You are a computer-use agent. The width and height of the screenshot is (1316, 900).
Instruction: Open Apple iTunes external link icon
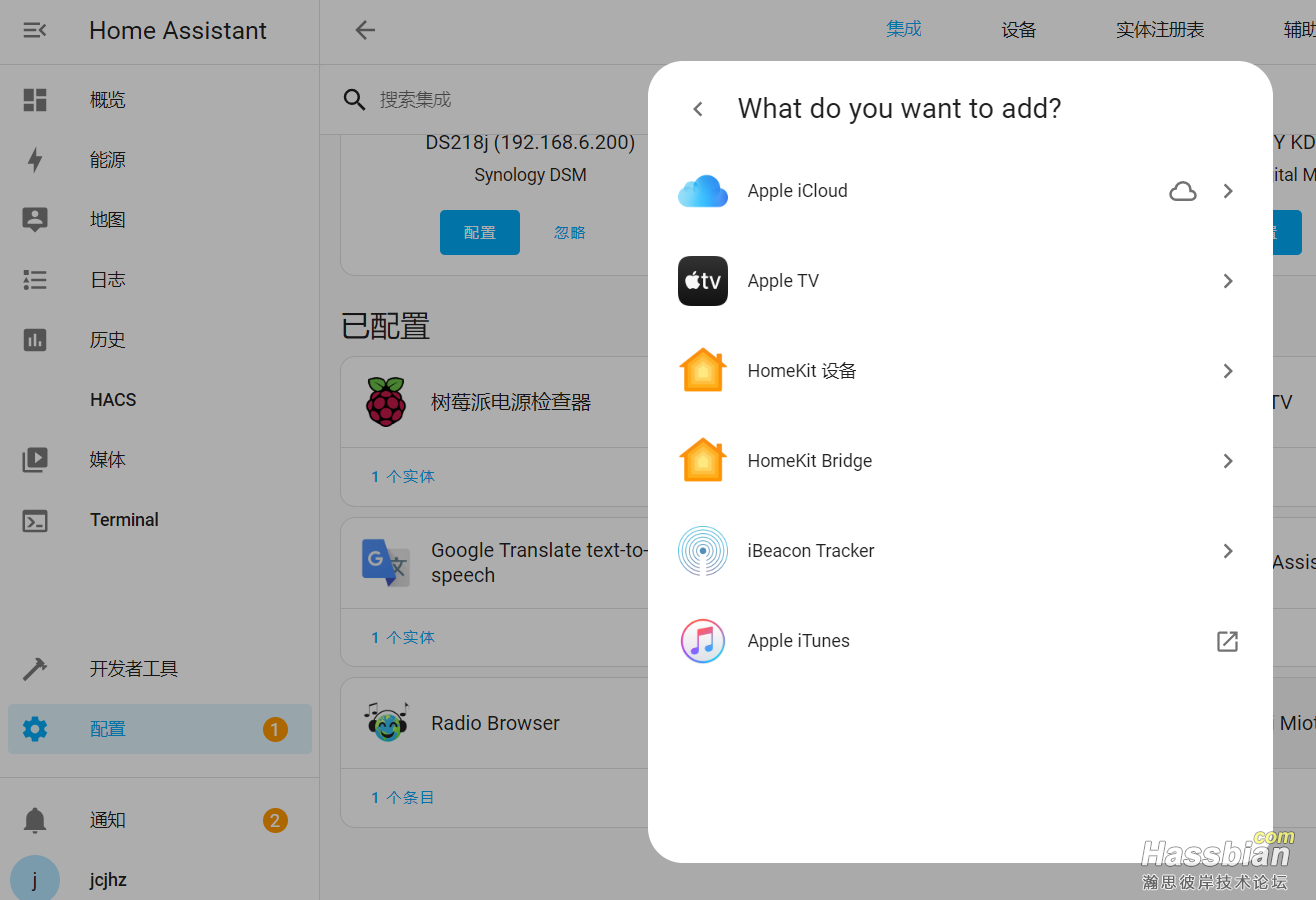pyautogui.click(x=1227, y=641)
